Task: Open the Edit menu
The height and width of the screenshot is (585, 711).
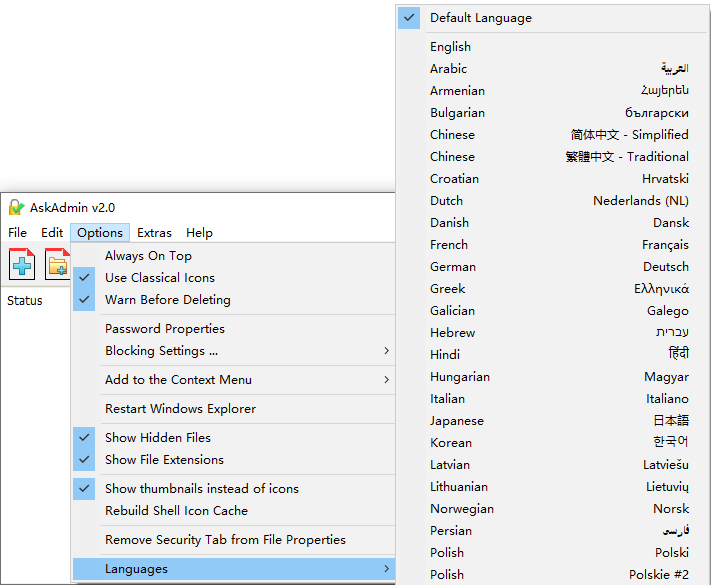Action: click(52, 233)
